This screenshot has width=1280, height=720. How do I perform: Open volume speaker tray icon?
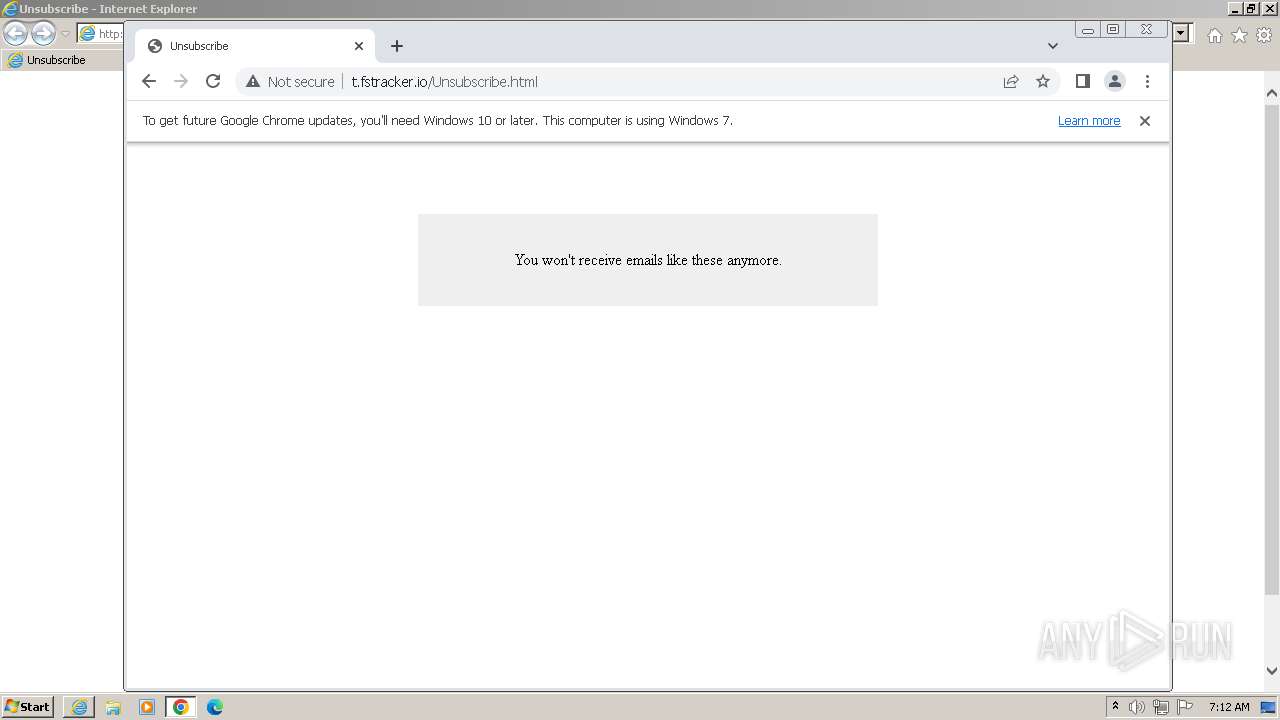[x=1137, y=707]
